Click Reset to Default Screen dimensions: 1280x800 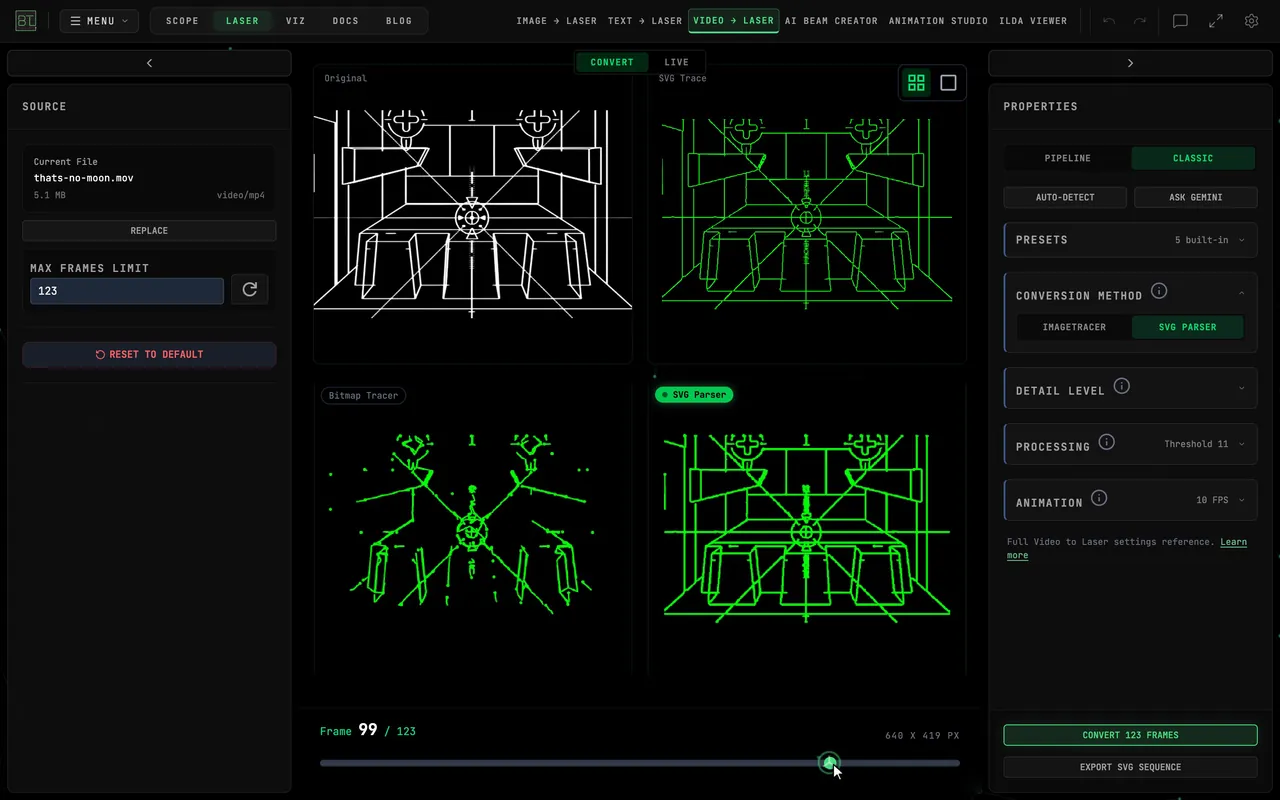click(149, 355)
